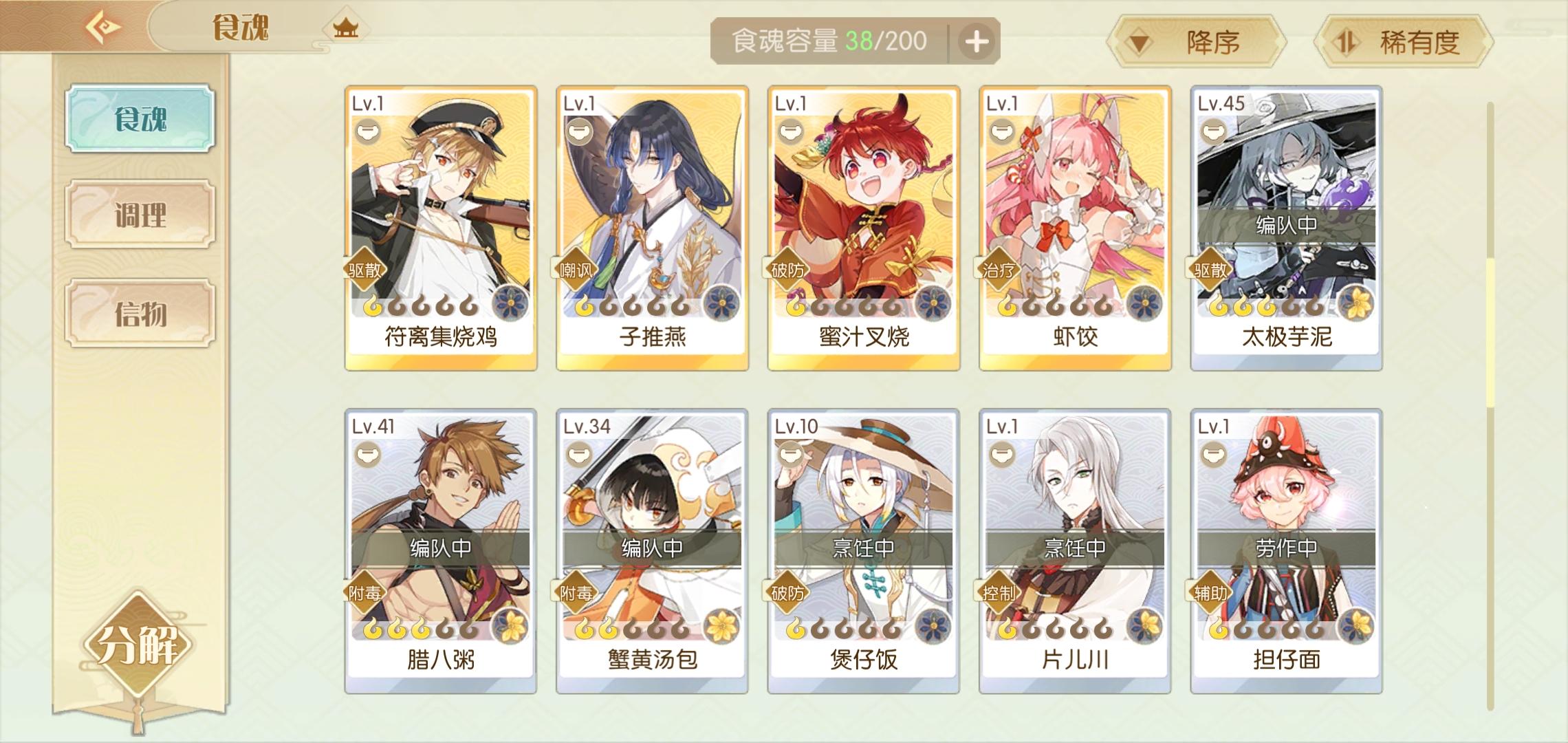The image size is (1568, 743).
Task: Tap the back arrow icon
Action: (103, 28)
